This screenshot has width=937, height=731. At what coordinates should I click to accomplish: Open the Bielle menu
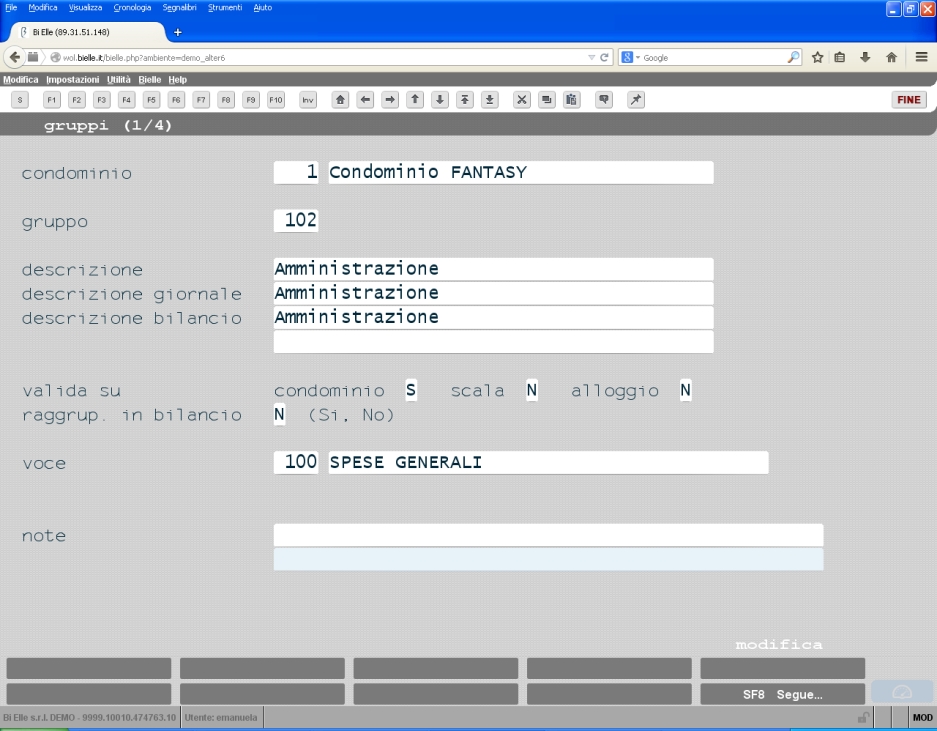[x=149, y=79]
